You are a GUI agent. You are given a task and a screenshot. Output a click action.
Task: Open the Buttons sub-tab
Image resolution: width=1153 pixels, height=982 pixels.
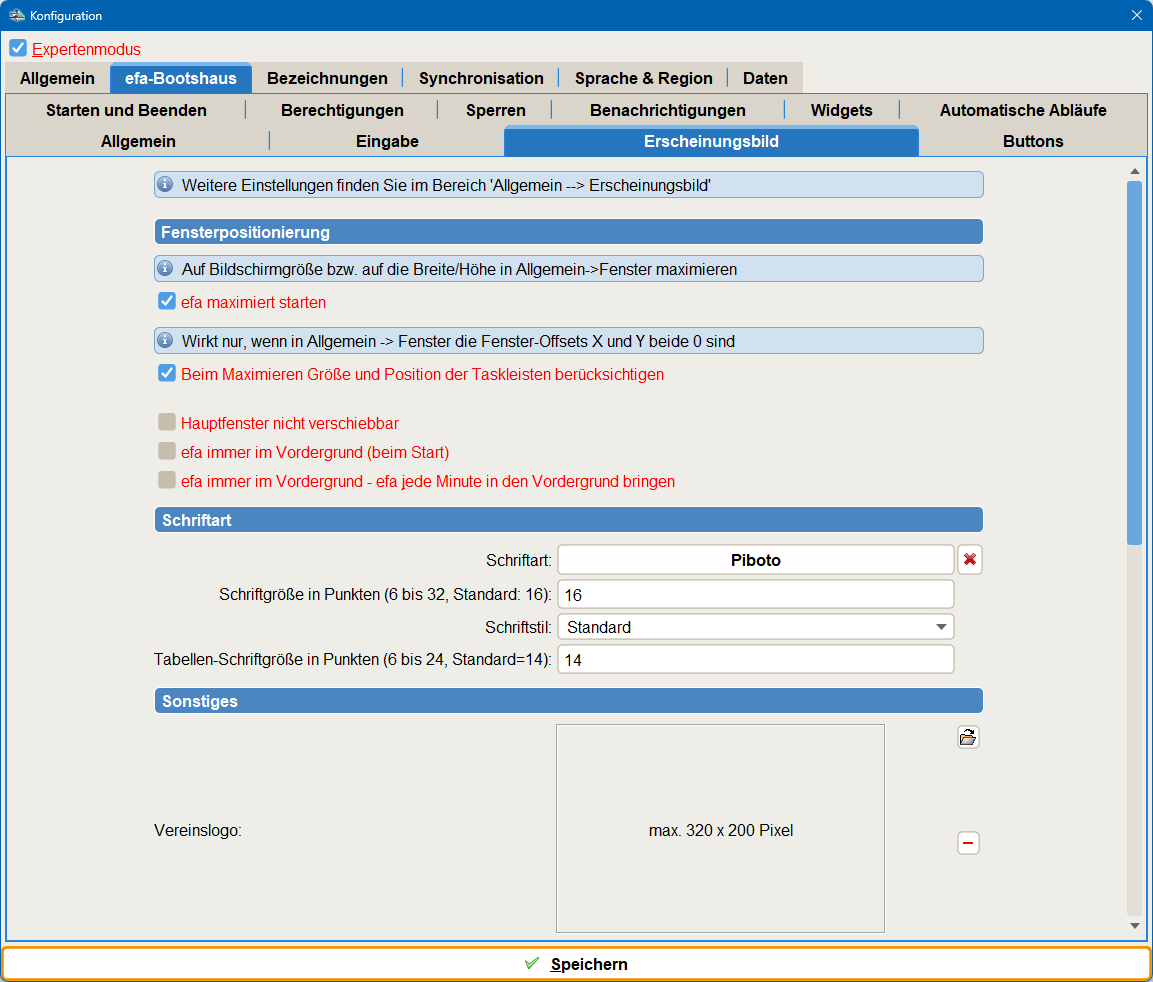tap(1032, 141)
